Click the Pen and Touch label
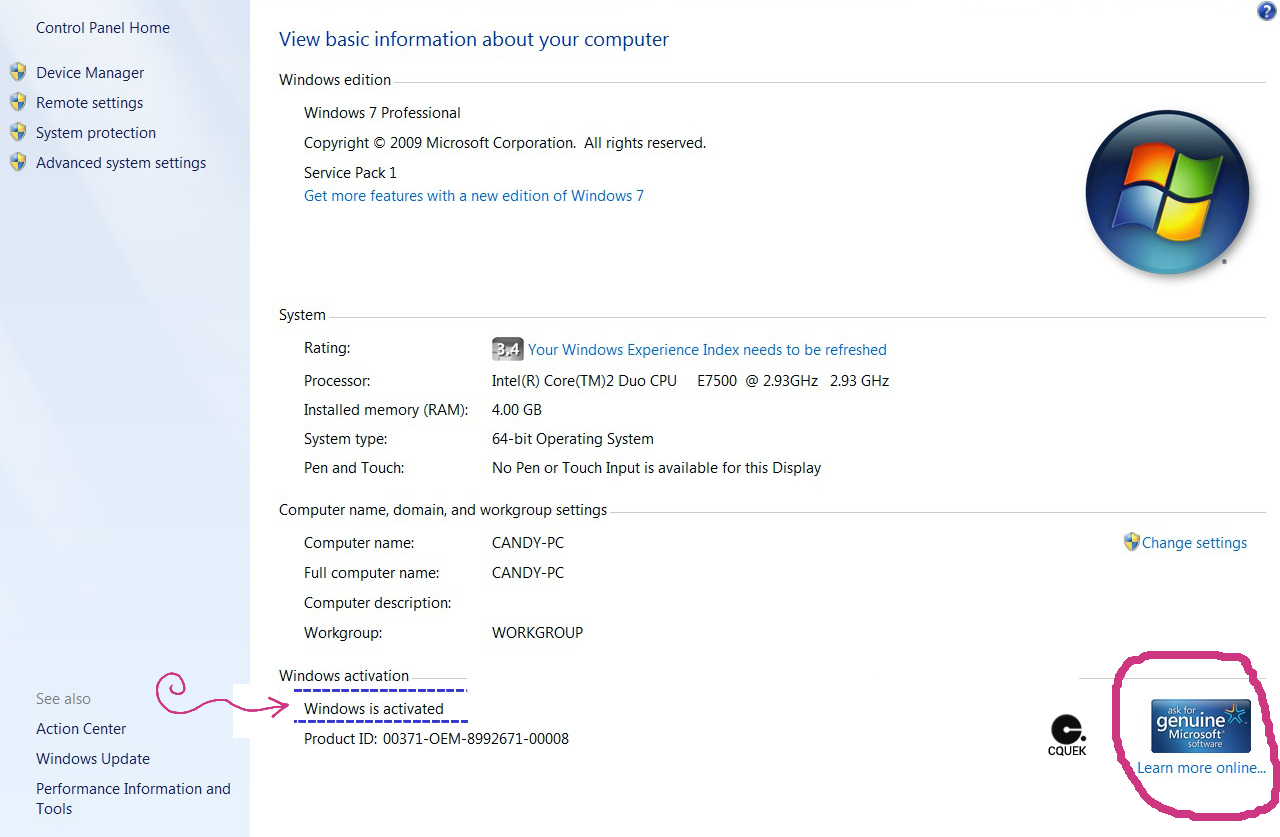 [x=354, y=468]
